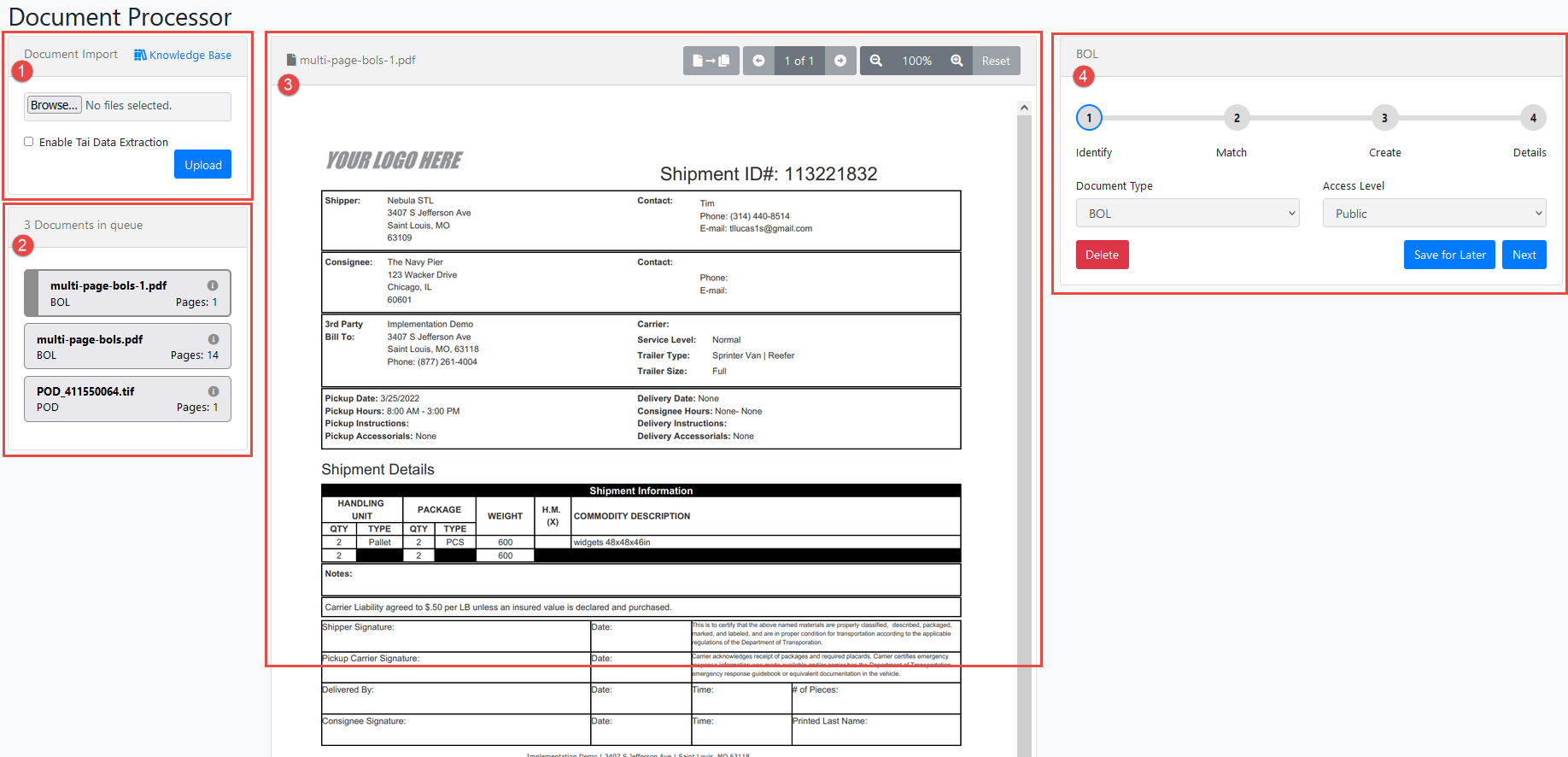
Task: Click the file icon beside multi-page-bols-1.pdf title
Action: (291, 60)
